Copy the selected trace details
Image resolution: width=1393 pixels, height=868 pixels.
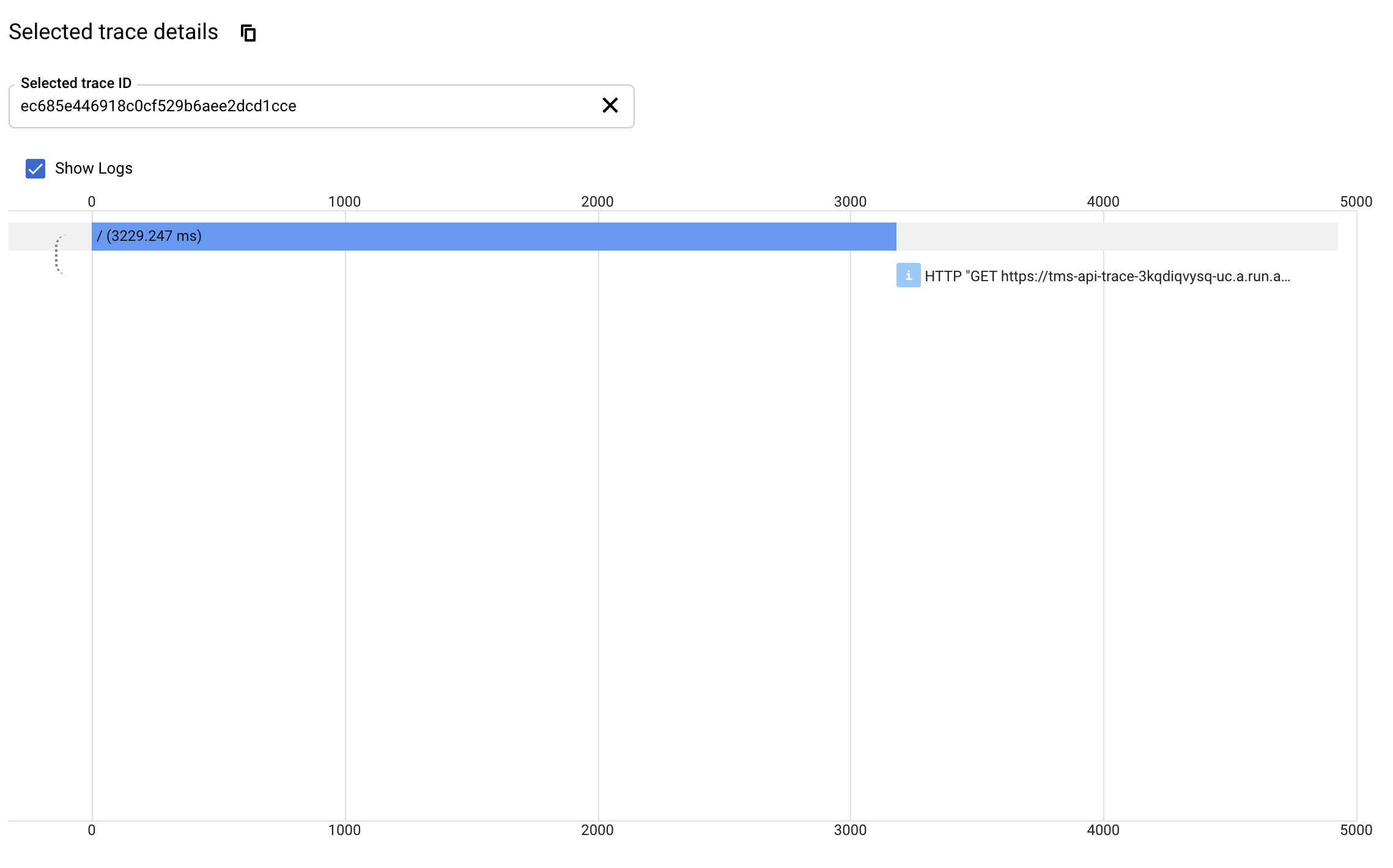[x=248, y=32]
